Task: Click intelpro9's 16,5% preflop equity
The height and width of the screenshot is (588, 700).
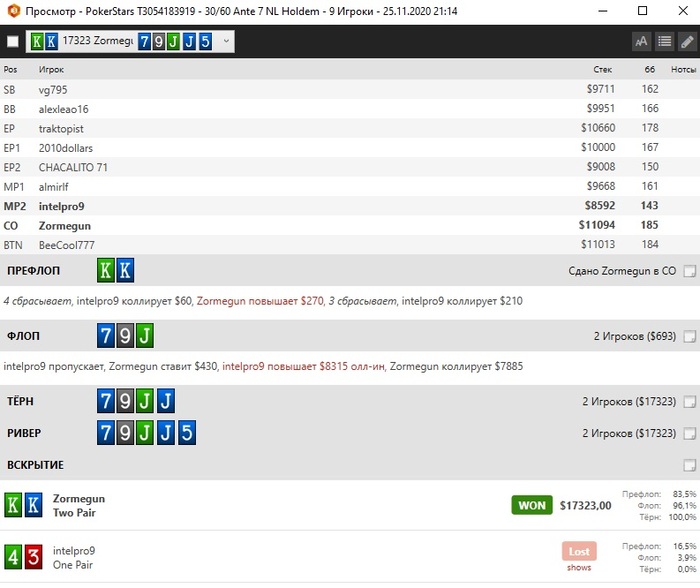Action: point(685,546)
